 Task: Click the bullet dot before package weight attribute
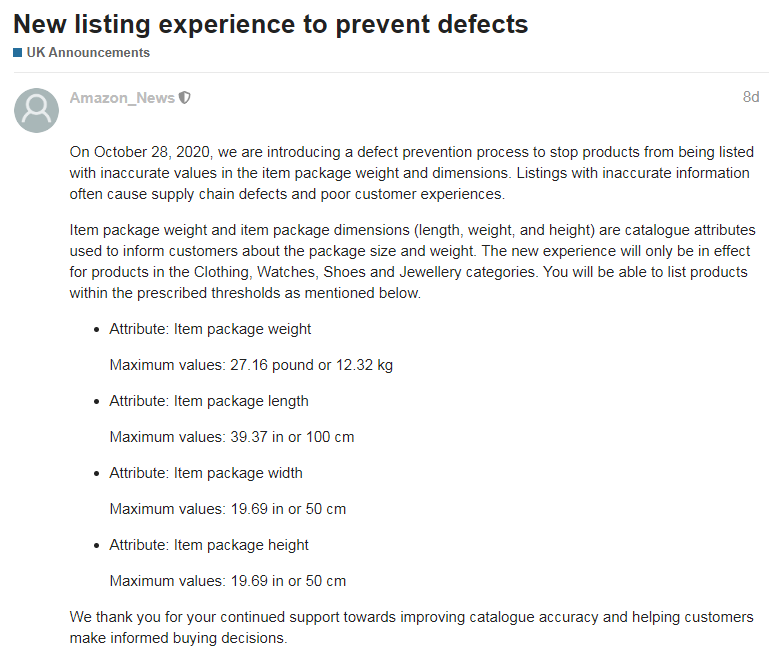tap(97, 330)
